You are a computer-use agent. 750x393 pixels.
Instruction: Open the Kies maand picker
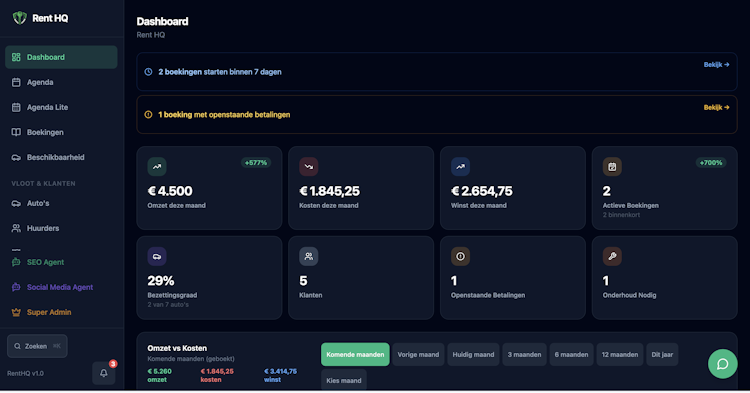[344, 381]
